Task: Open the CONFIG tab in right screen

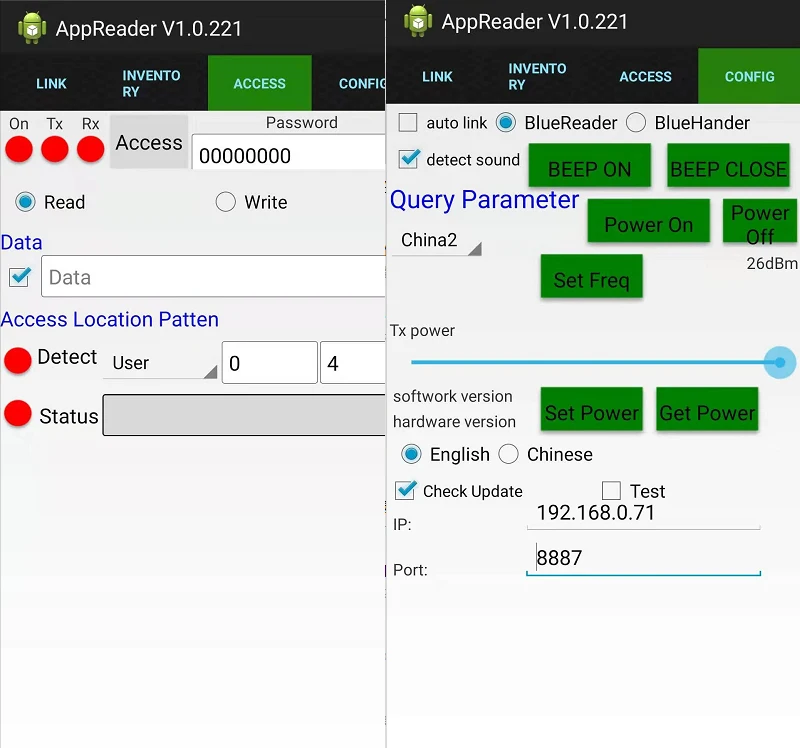Action: (x=749, y=77)
